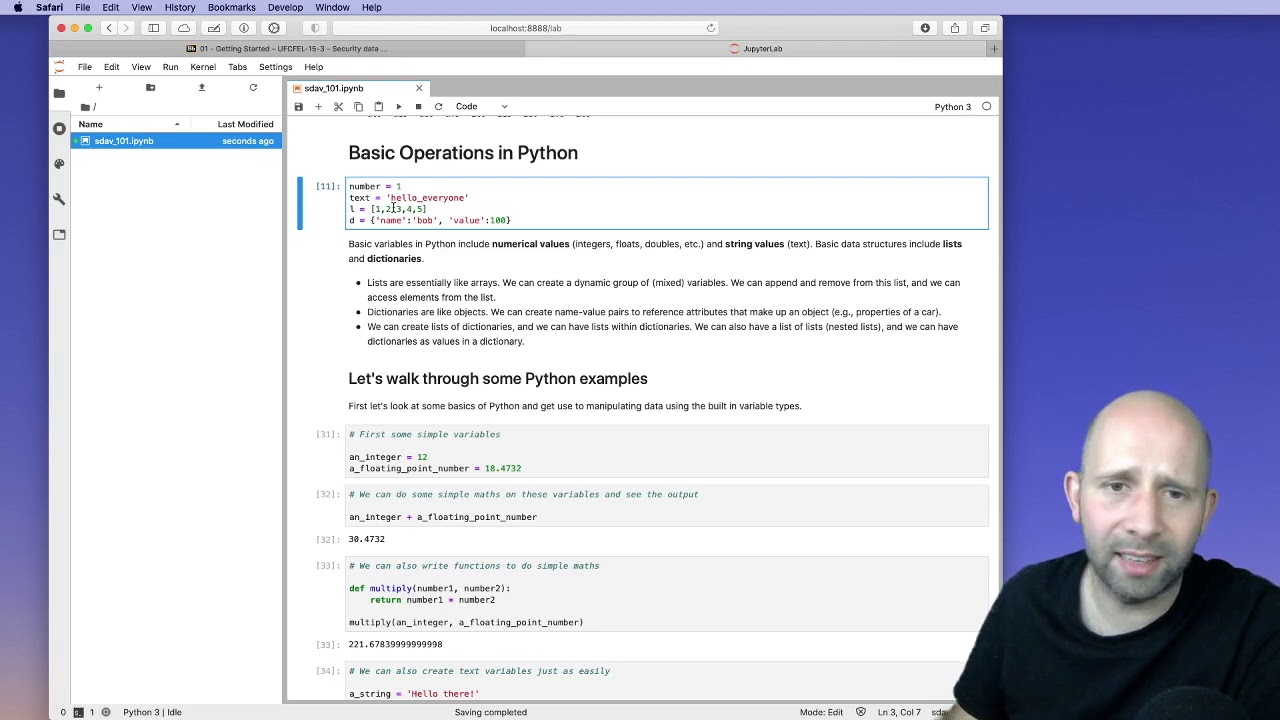Image resolution: width=1280 pixels, height=720 pixels.
Task: Open a new Safari tab with plus
Action: (x=994, y=48)
